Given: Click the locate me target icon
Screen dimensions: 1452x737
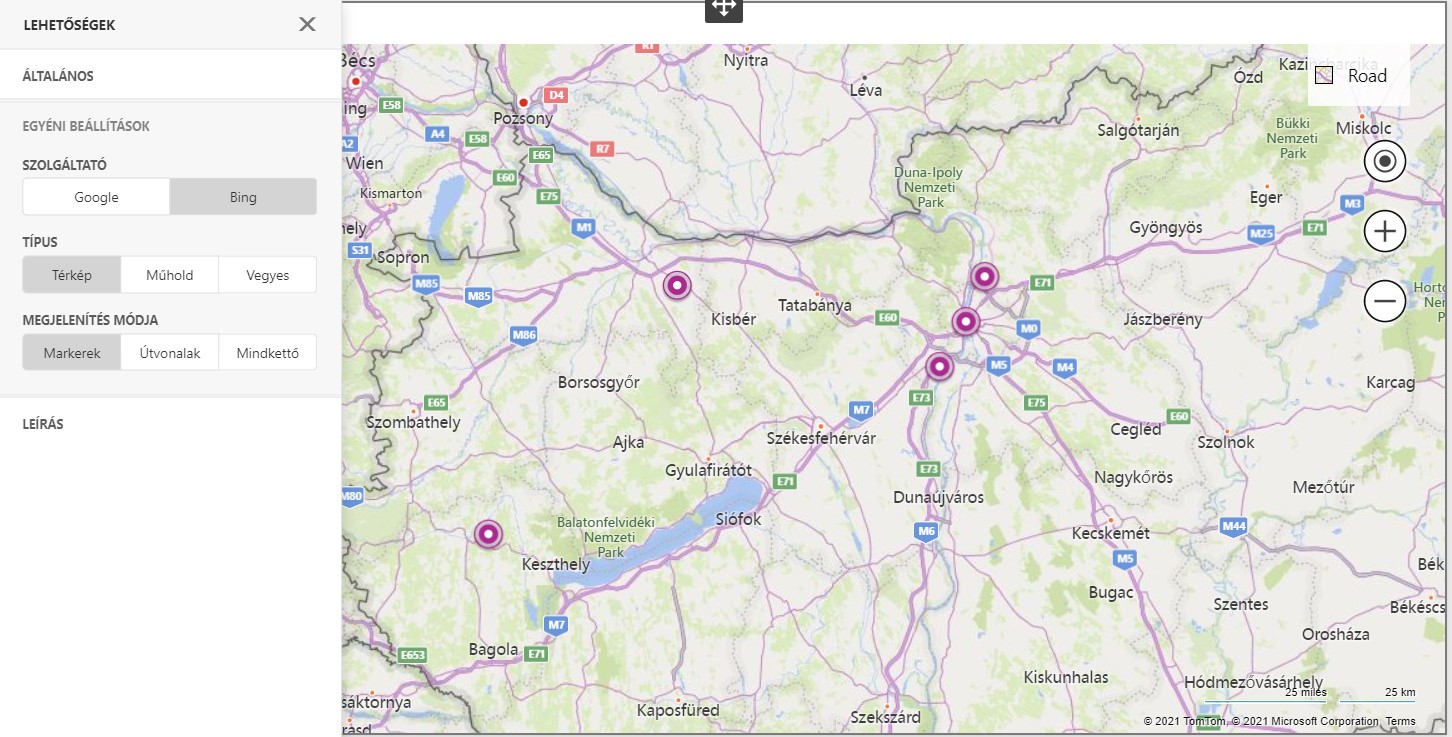Looking at the screenshot, I should pos(1385,161).
